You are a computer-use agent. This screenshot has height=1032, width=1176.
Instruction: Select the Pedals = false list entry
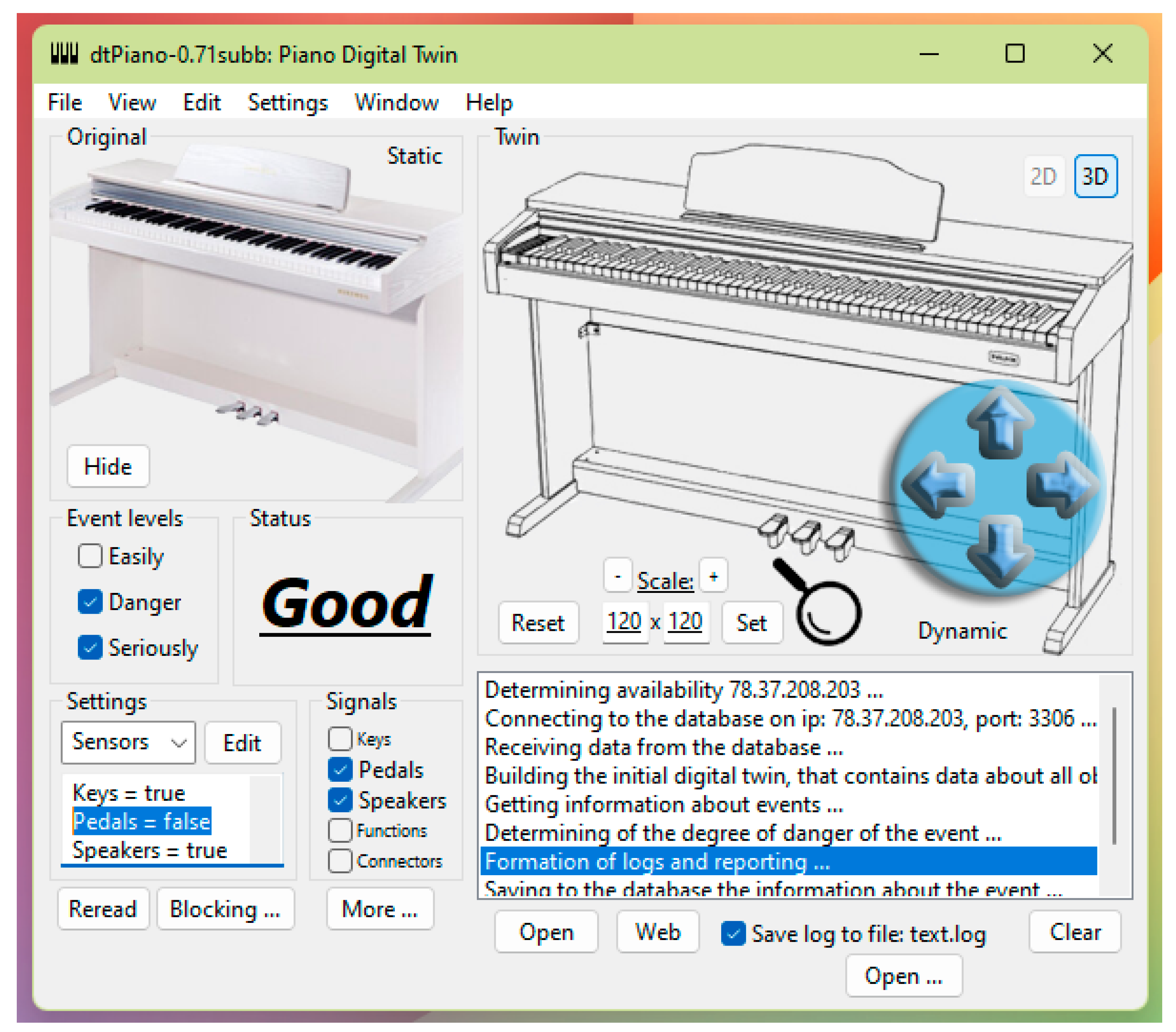coord(142,822)
